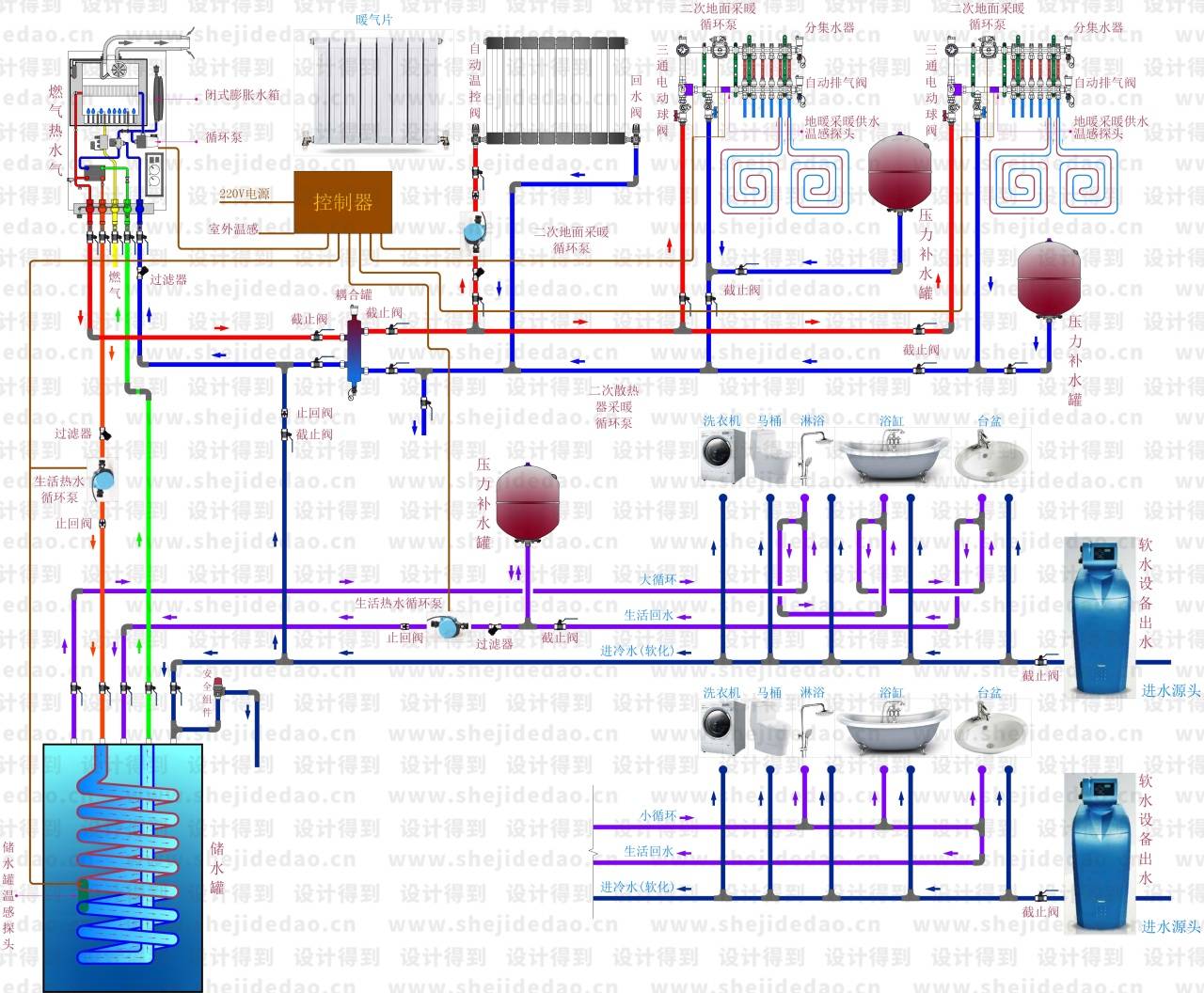Select the lower floor toilet
Viewport: 1204px width, 993px height.
point(771,728)
